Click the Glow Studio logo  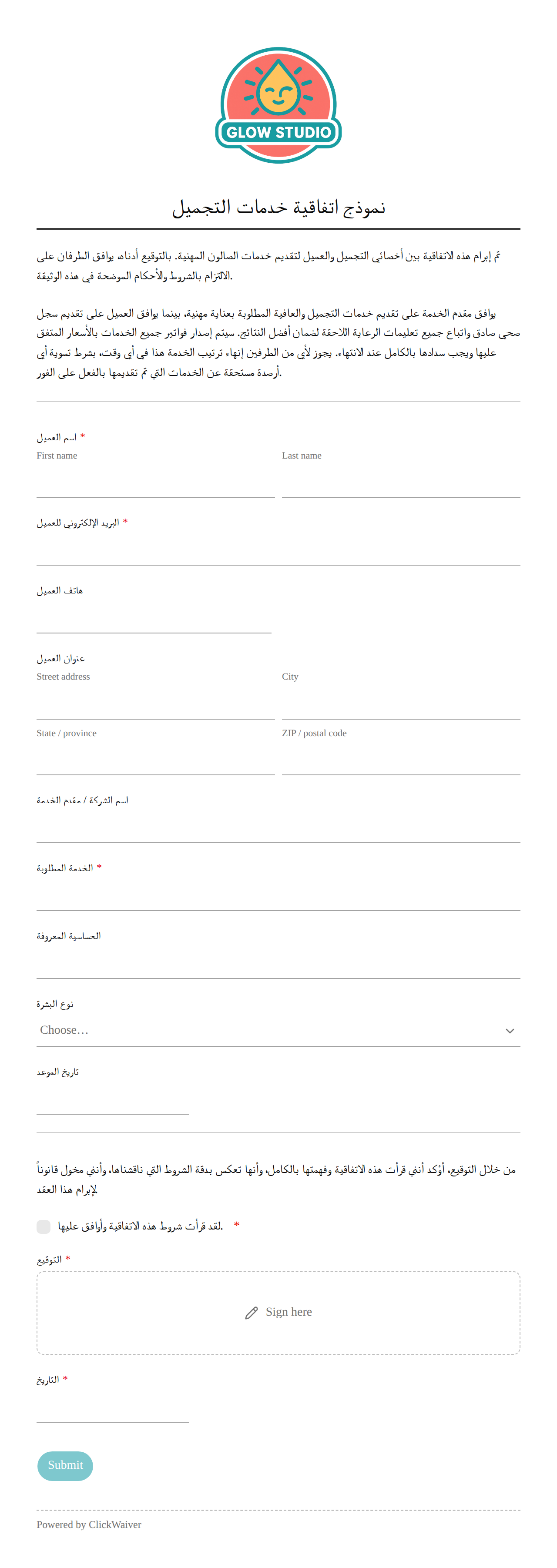[x=278, y=105]
